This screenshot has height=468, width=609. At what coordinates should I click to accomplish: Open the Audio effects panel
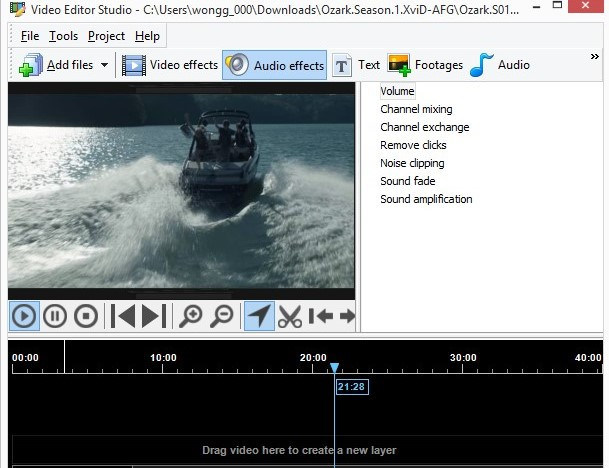[274, 65]
